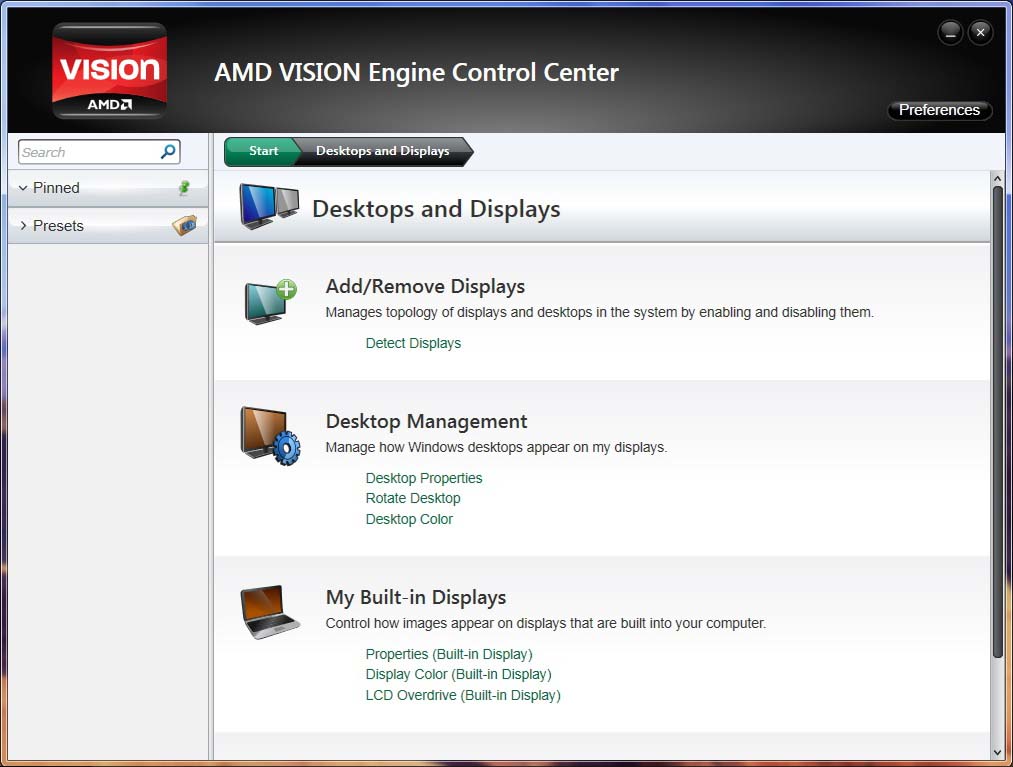
Task: Click the Desktops and Displays dual-monitor icon
Action: pos(269,206)
